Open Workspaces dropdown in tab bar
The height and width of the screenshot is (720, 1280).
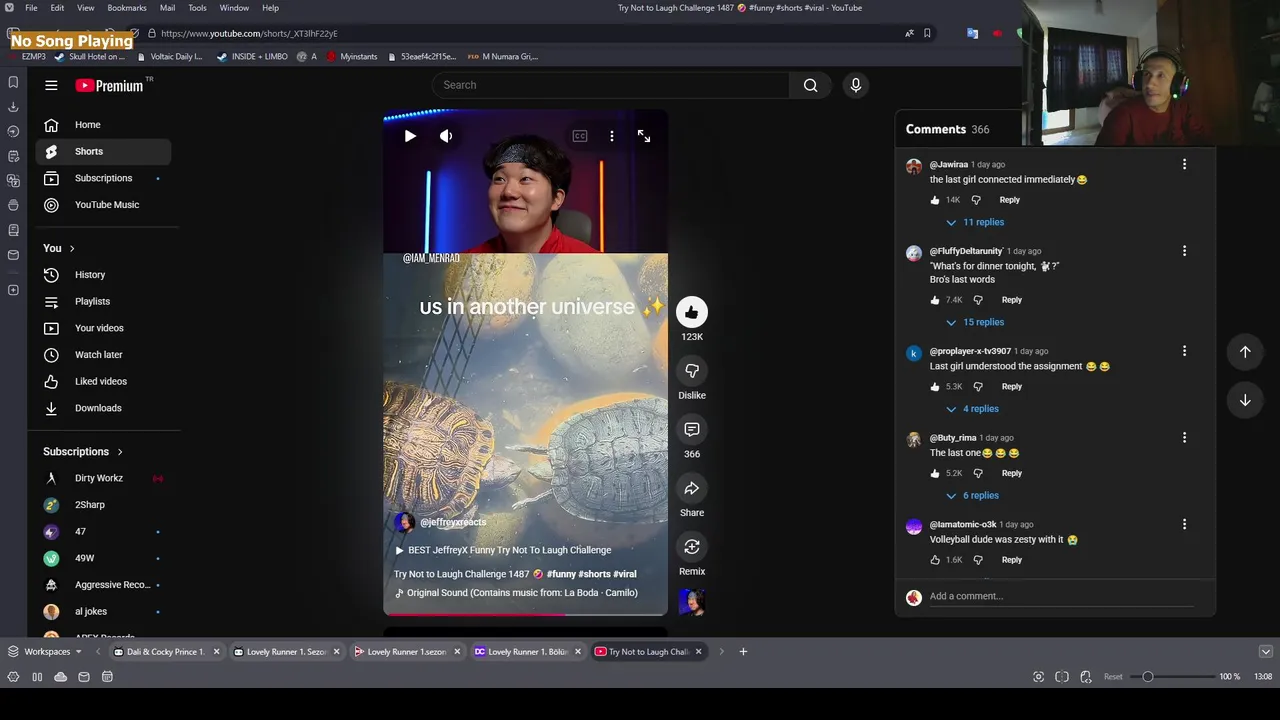point(45,652)
